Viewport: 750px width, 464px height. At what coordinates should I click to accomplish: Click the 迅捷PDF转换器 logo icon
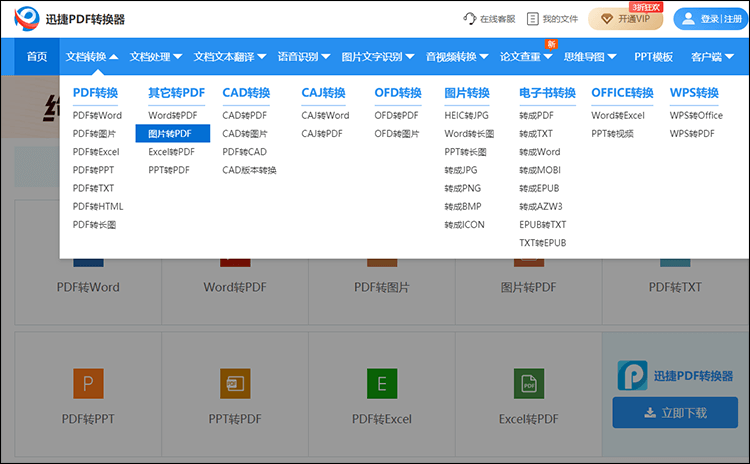27,19
